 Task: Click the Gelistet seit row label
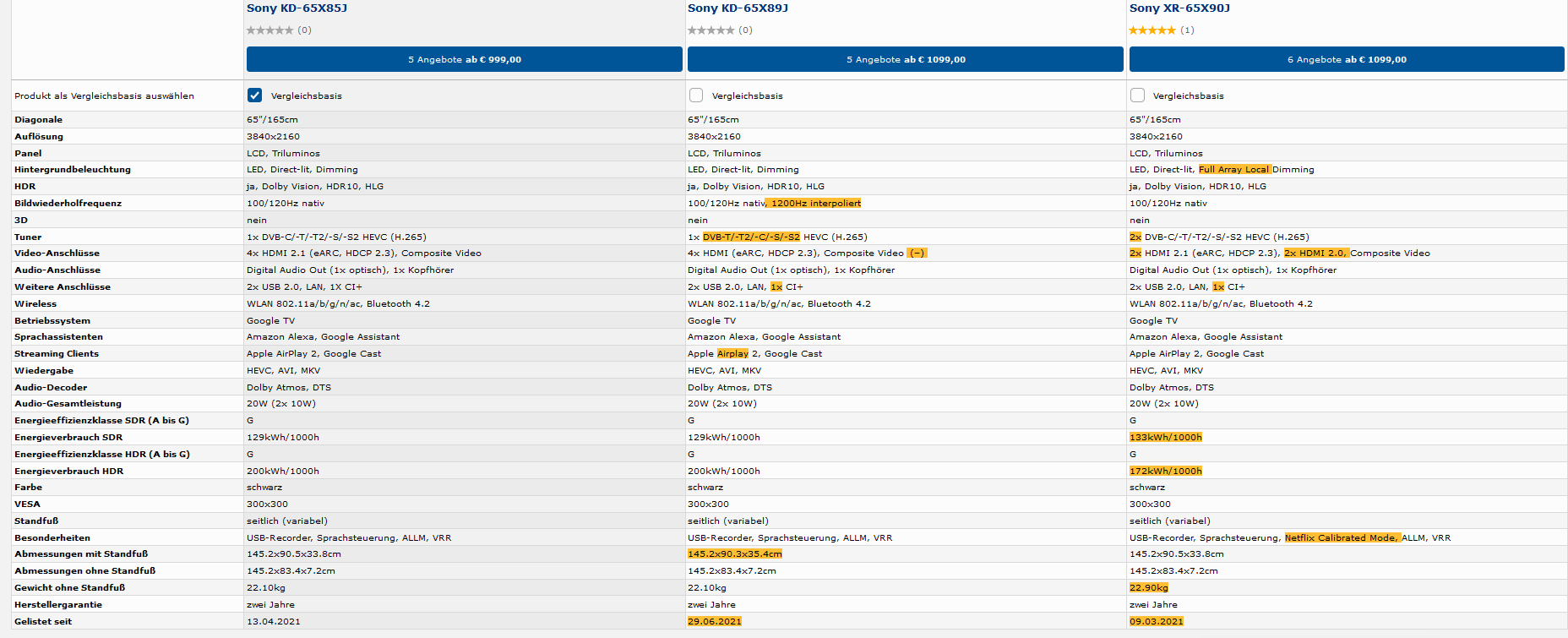pyautogui.click(x=43, y=622)
